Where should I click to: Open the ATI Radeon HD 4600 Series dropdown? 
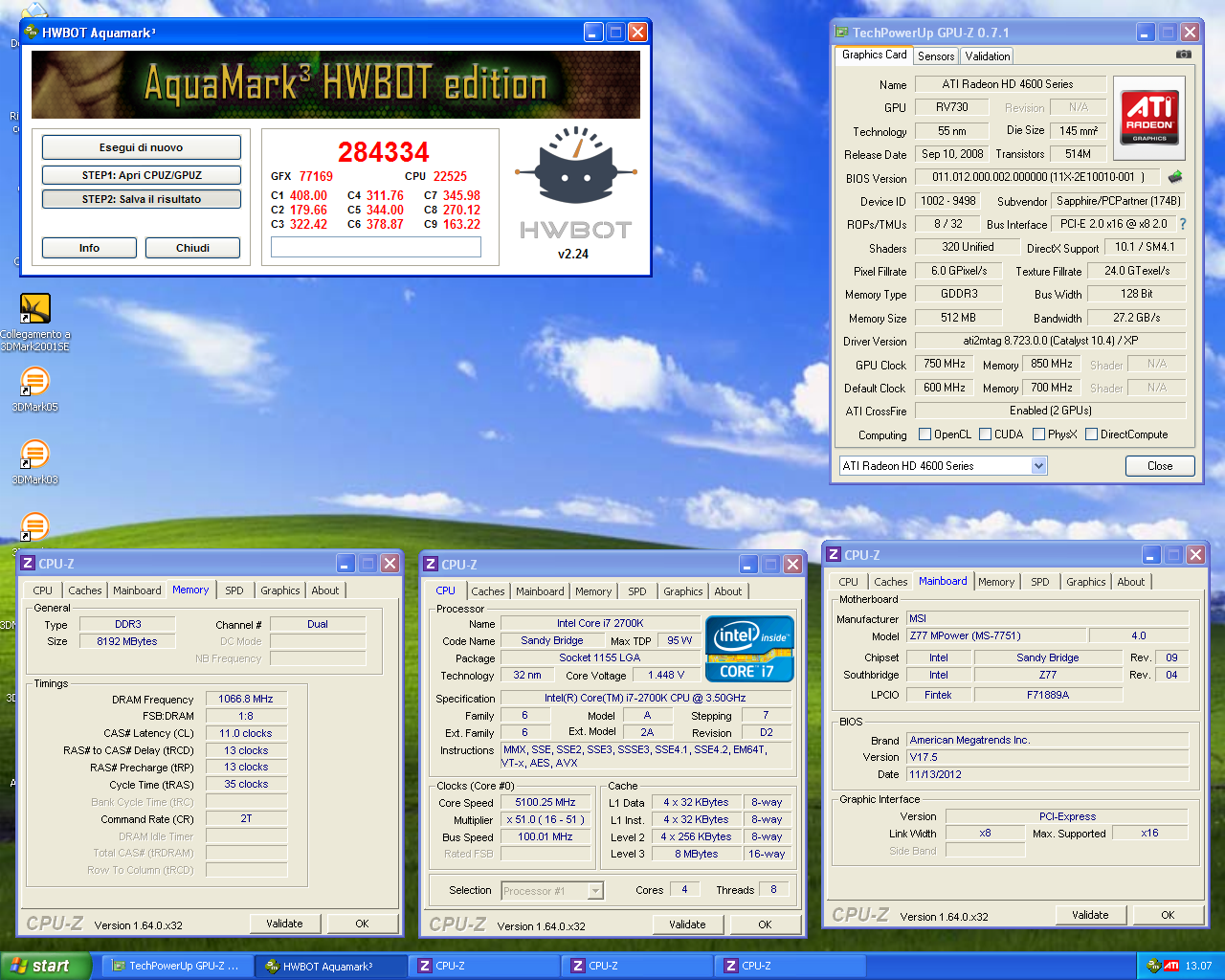click(1039, 466)
